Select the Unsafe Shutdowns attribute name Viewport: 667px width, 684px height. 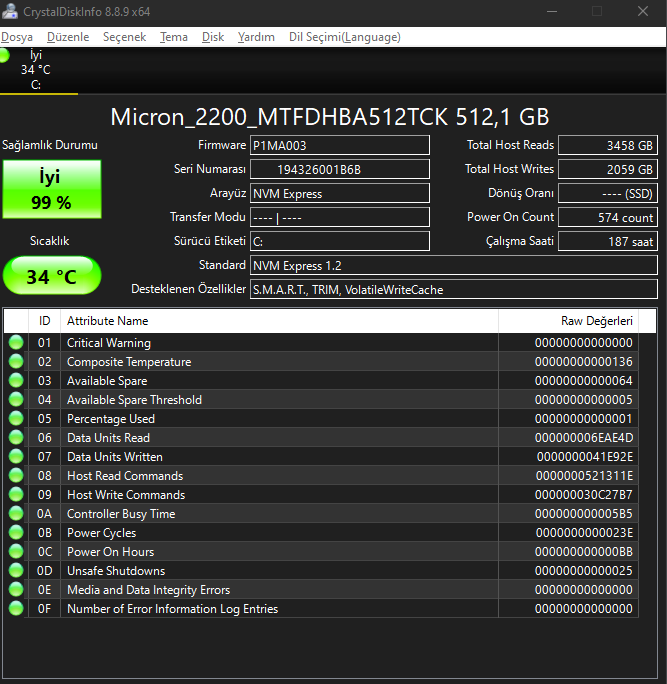[116, 571]
